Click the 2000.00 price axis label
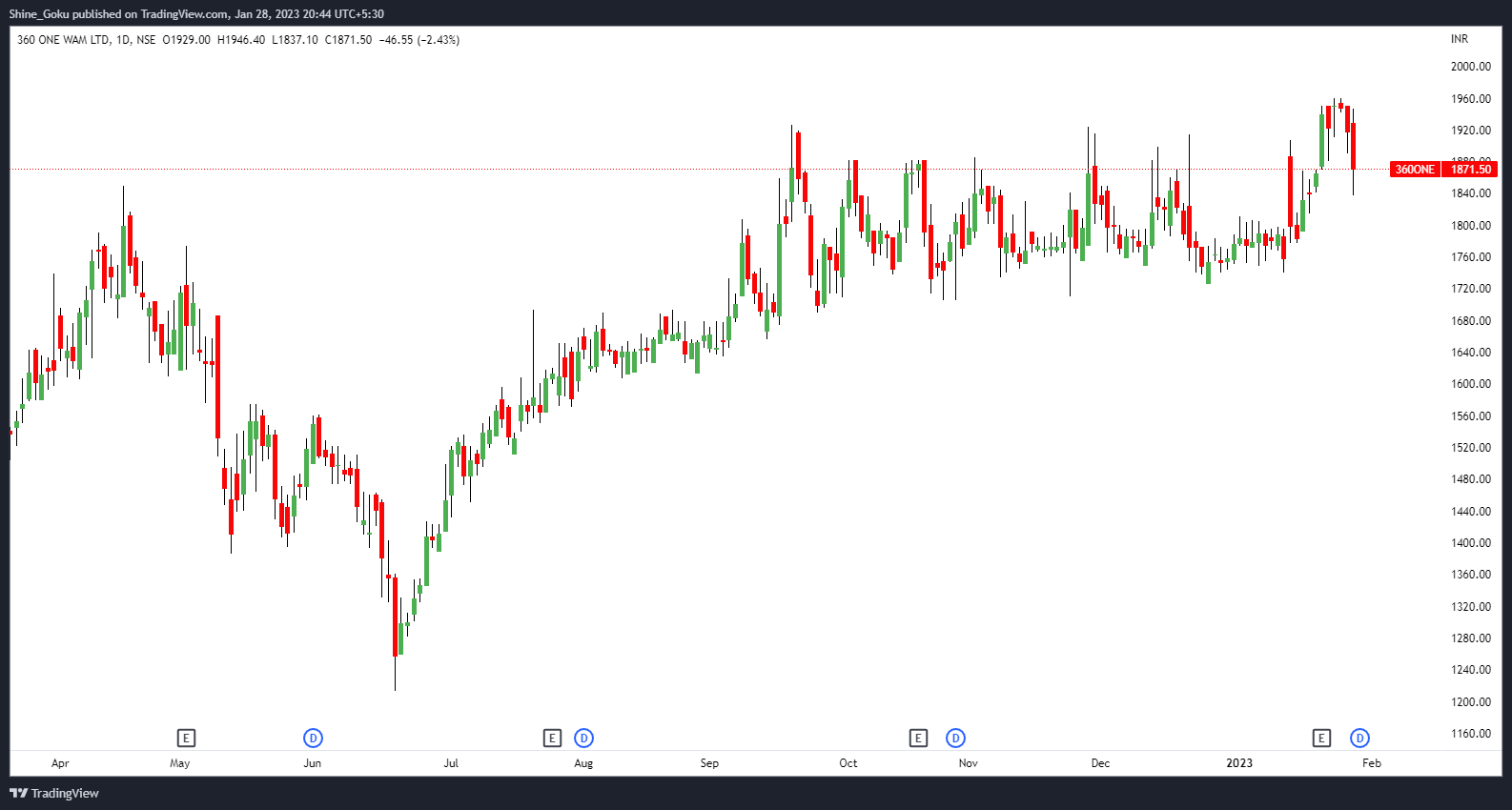The height and width of the screenshot is (810, 1512). pos(1471,67)
